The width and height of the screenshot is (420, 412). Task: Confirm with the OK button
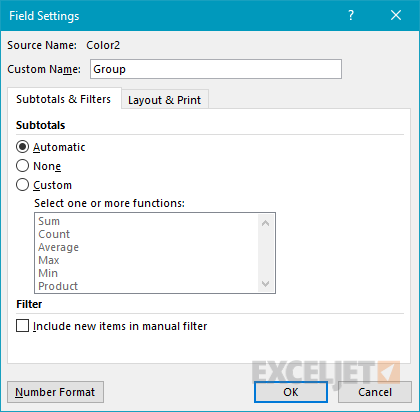(x=291, y=392)
